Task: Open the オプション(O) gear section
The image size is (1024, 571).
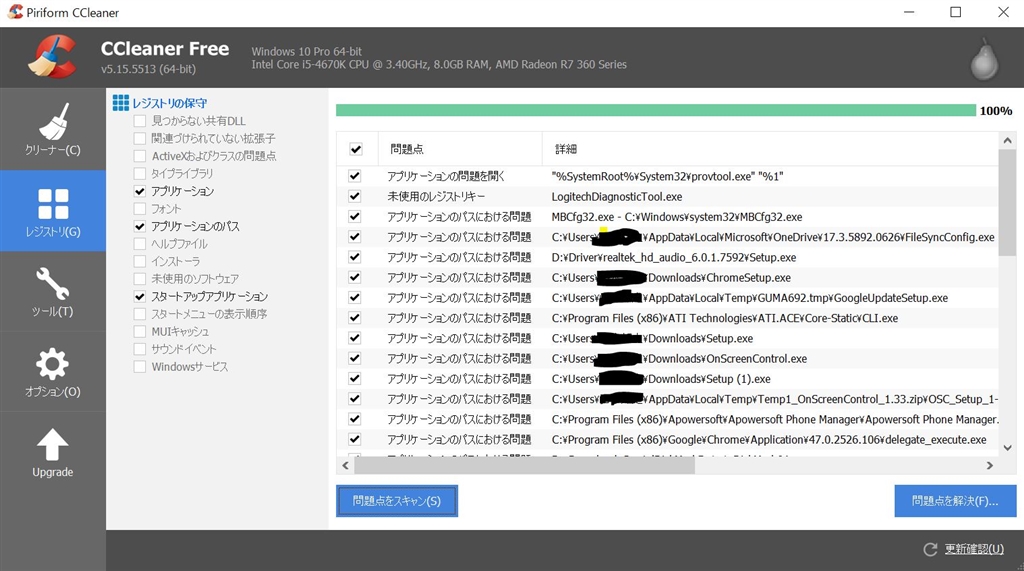Action: click(x=52, y=372)
